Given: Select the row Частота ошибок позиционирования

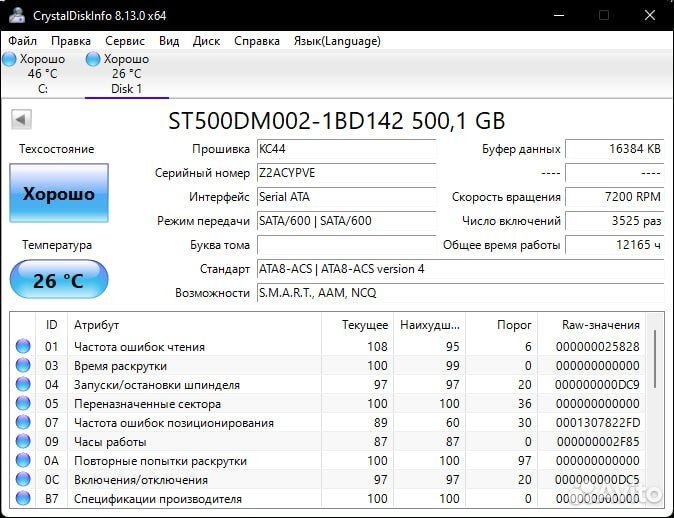Looking at the screenshot, I should point(328,423).
